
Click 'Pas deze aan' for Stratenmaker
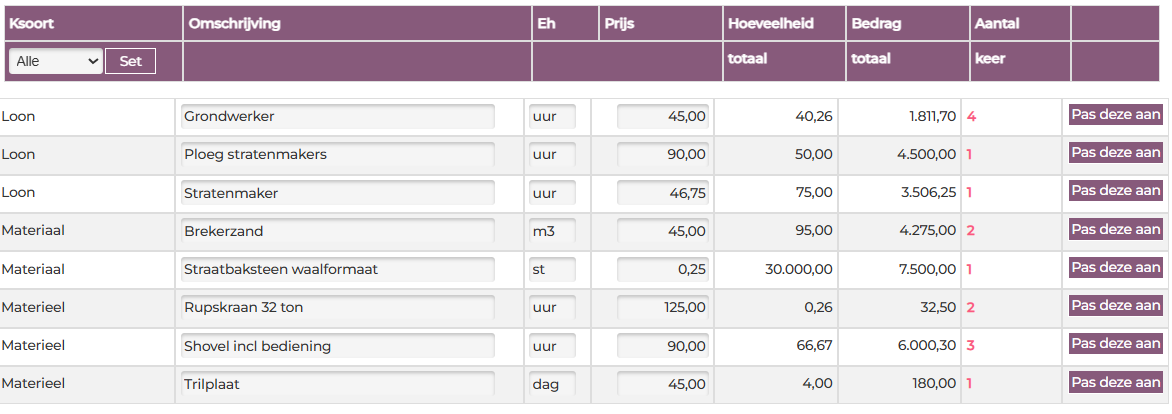(x=1116, y=191)
